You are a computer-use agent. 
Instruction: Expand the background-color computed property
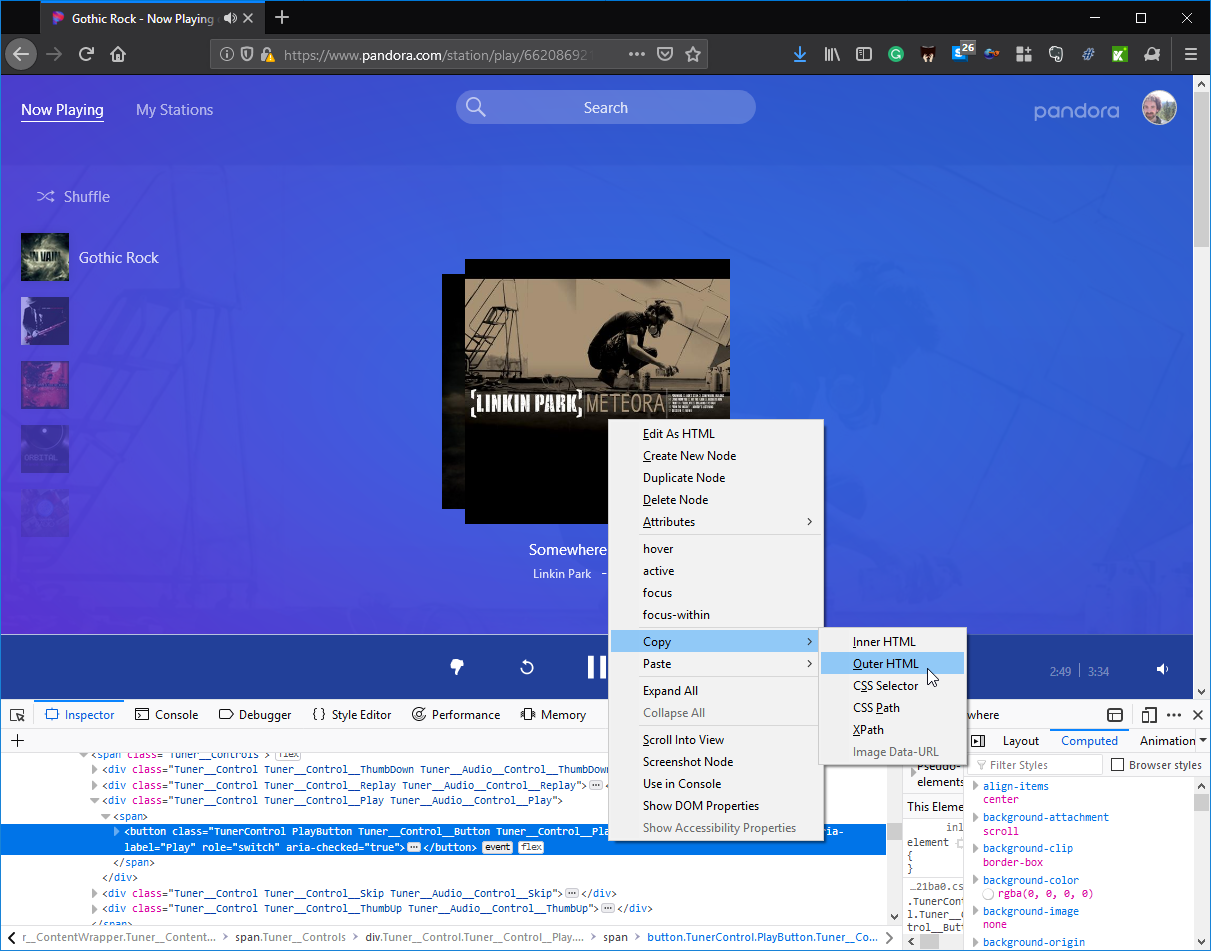(x=977, y=880)
